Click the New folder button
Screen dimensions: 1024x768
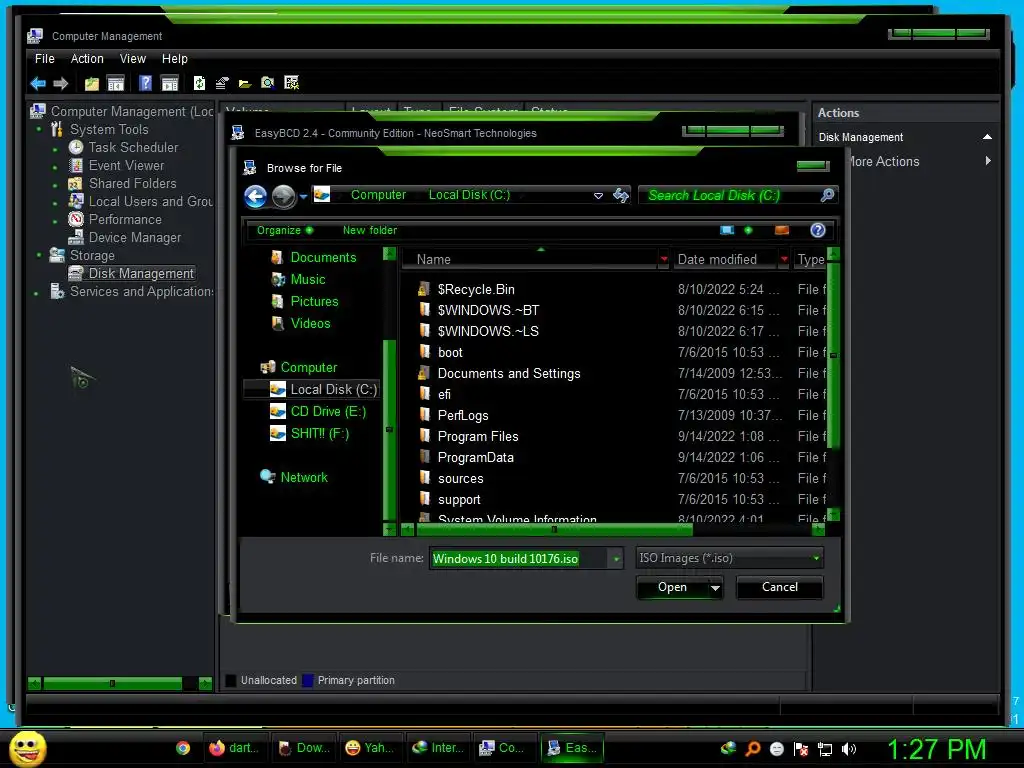coord(370,230)
